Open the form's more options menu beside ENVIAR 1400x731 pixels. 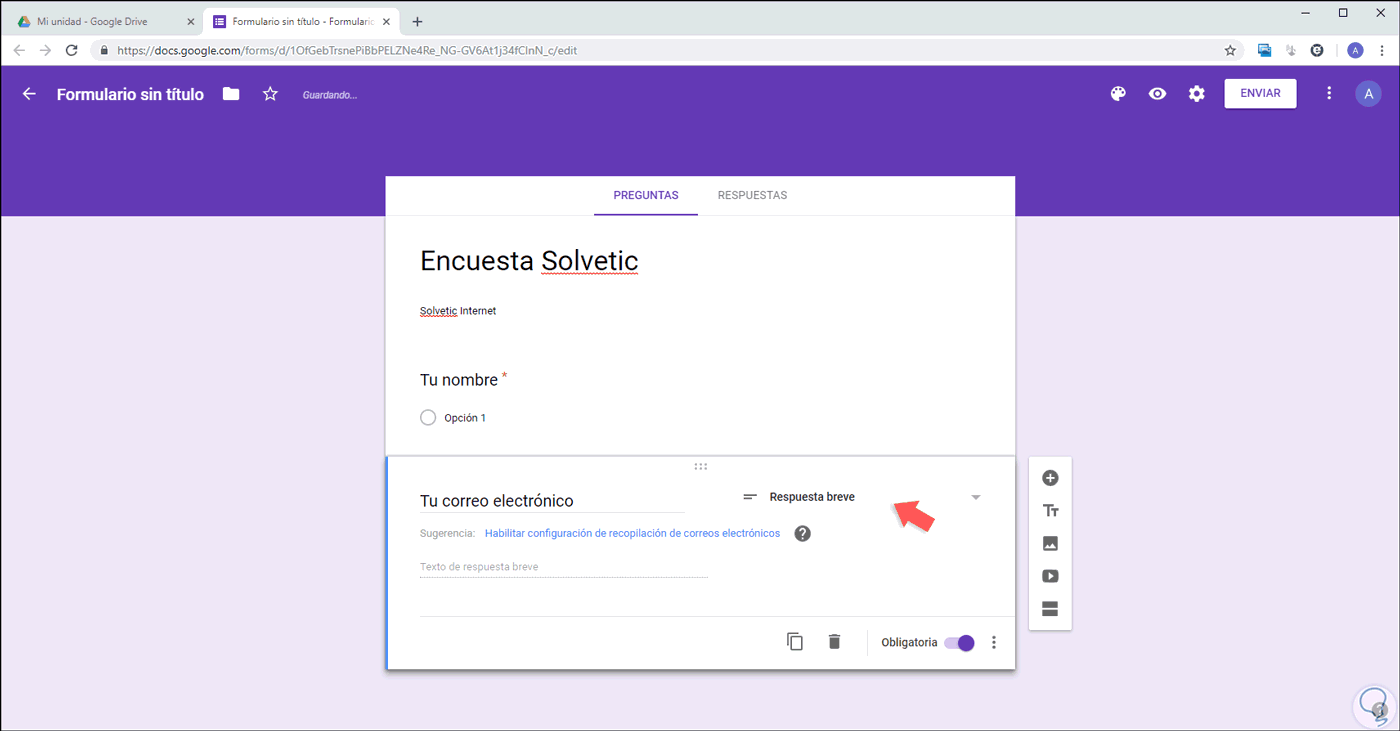pos(1329,93)
